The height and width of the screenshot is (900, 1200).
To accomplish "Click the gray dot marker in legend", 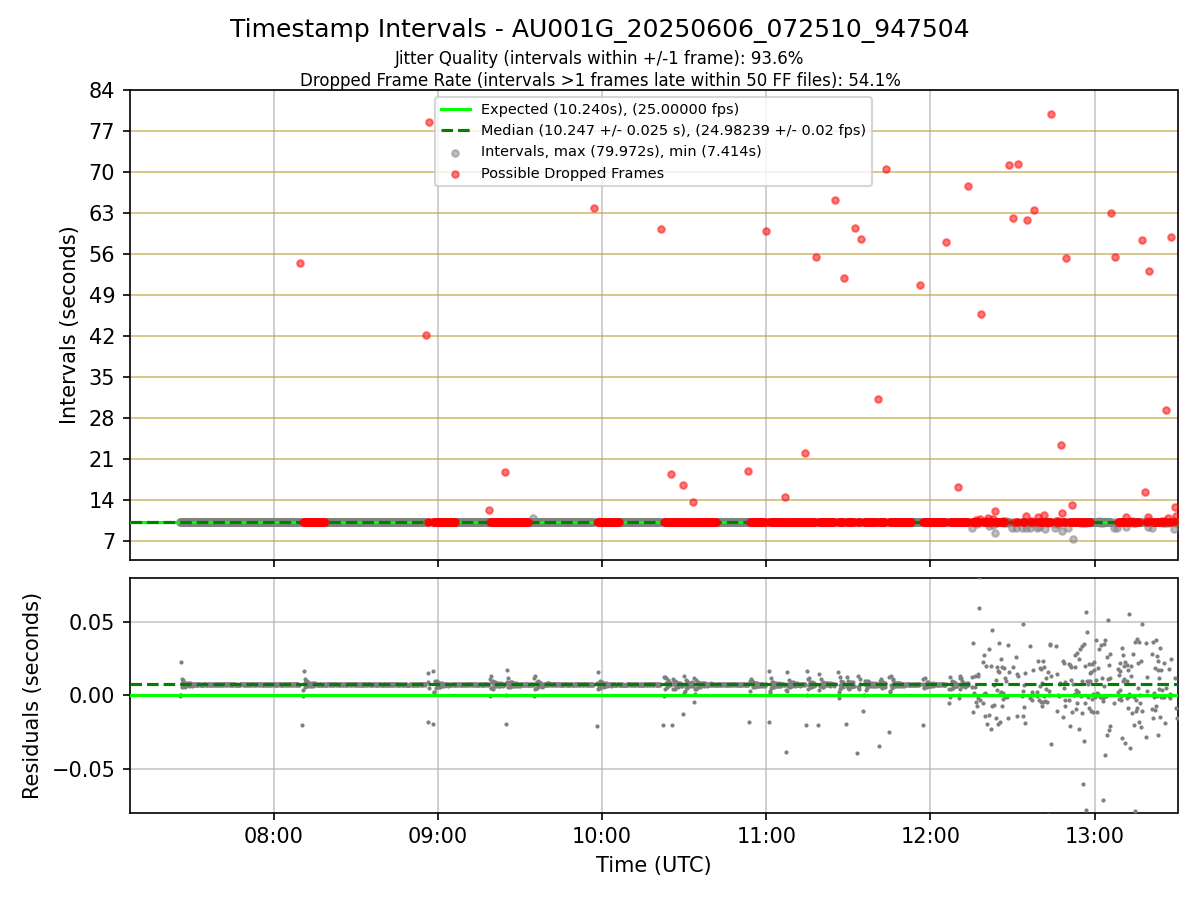I will point(456,152).
